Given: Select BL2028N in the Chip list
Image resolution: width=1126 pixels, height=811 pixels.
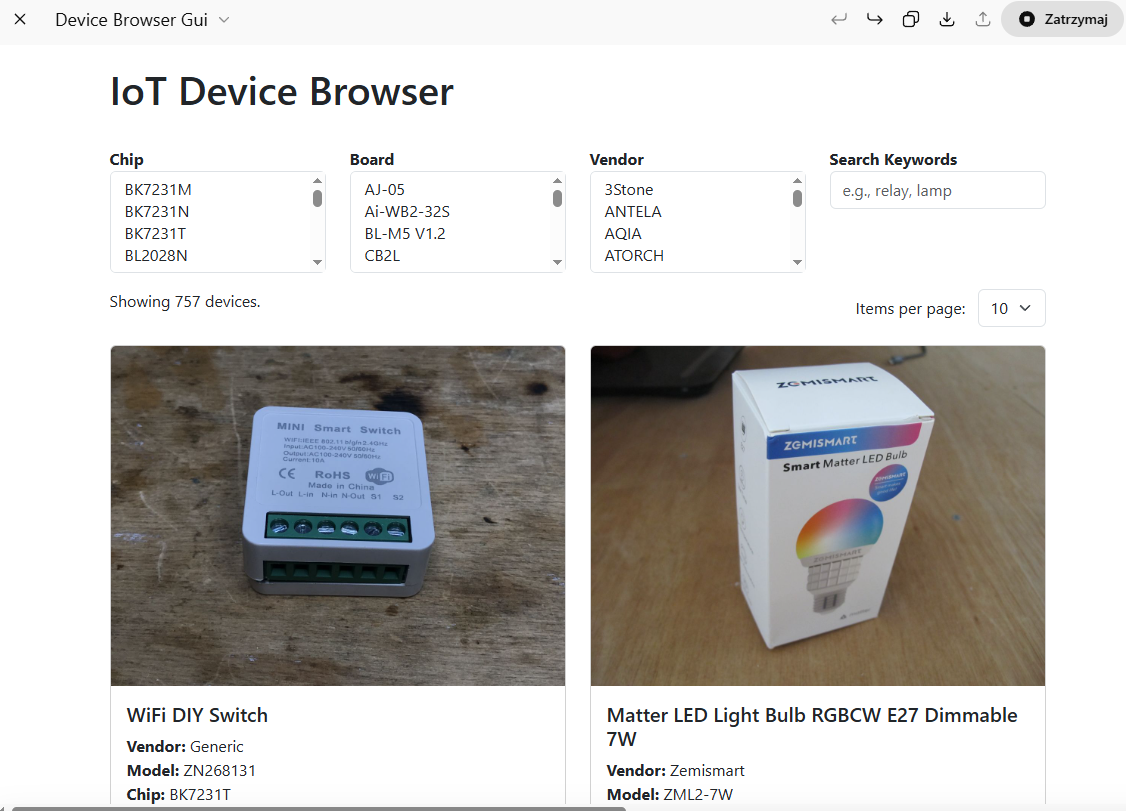Looking at the screenshot, I should click(156, 256).
